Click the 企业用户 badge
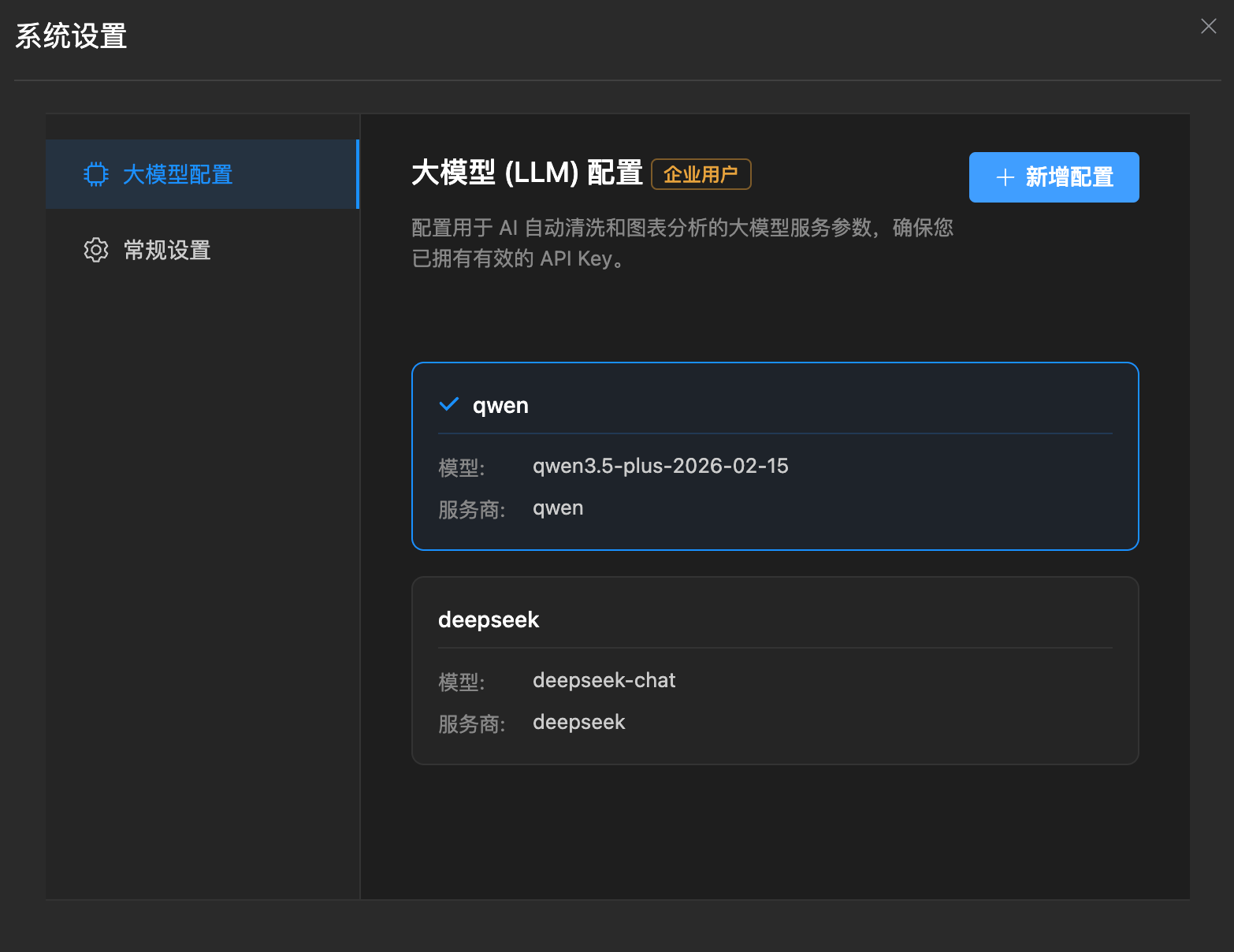The image size is (1234, 952). point(701,174)
